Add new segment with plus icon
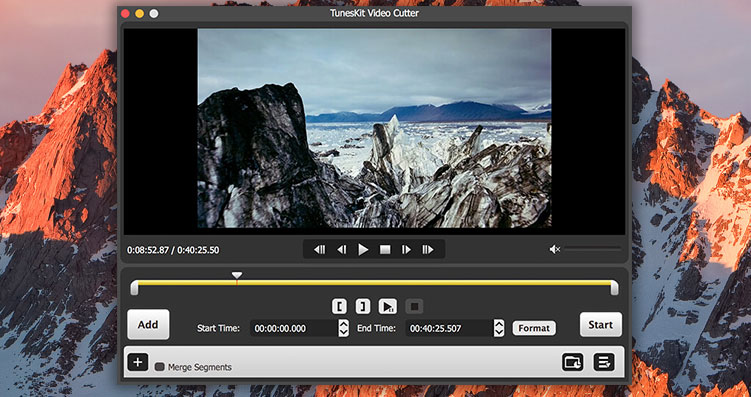The height and width of the screenshot is (397, 751). [x=138, y=362]
